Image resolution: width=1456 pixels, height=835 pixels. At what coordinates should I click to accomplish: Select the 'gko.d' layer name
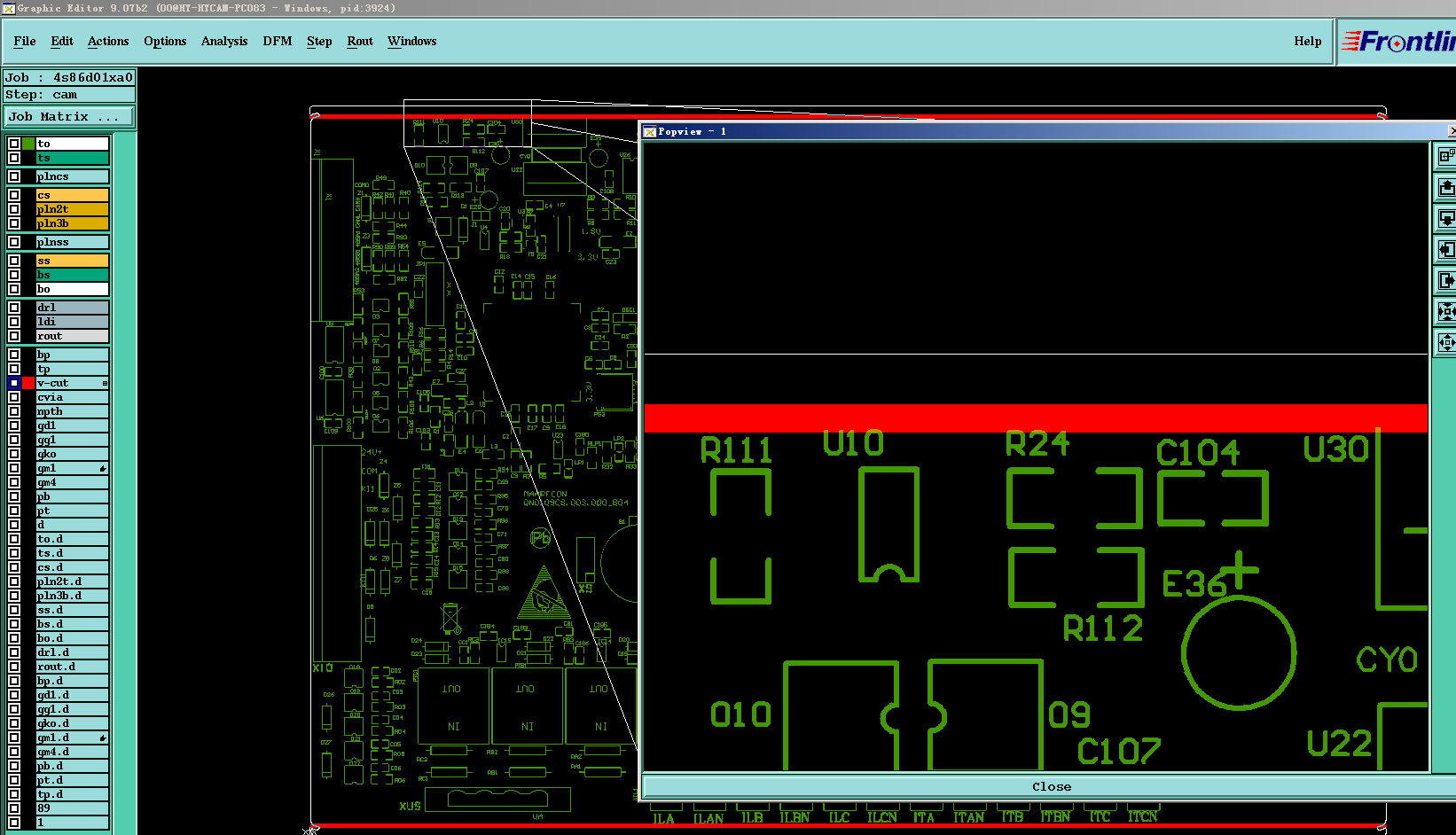tap(72, 723)
